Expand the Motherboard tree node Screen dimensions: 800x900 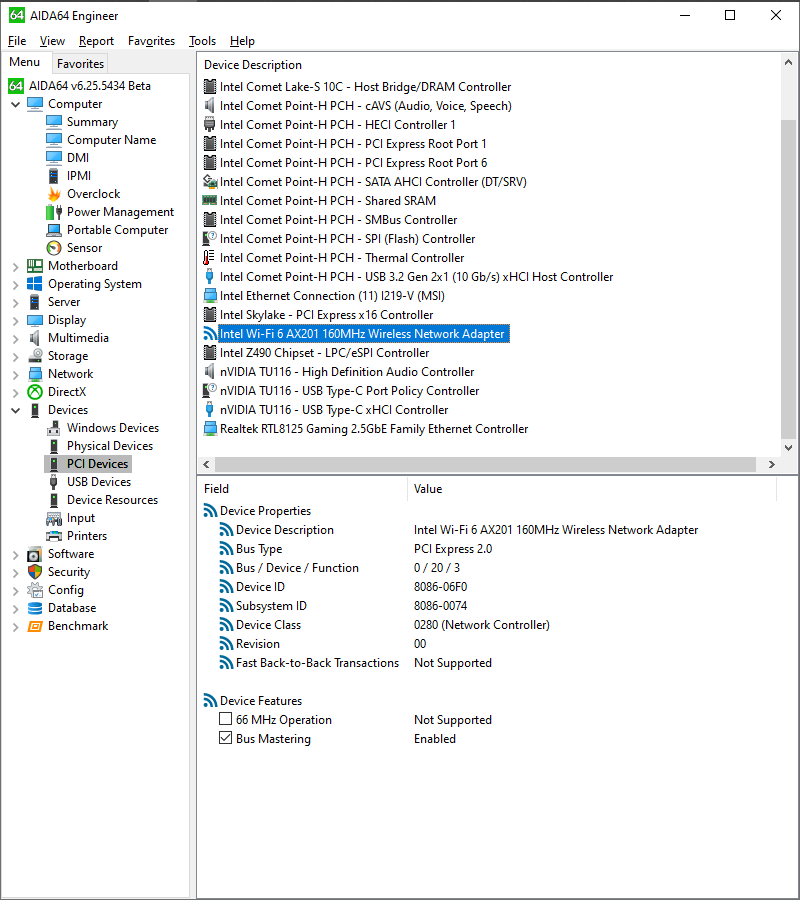click(15, 266)
